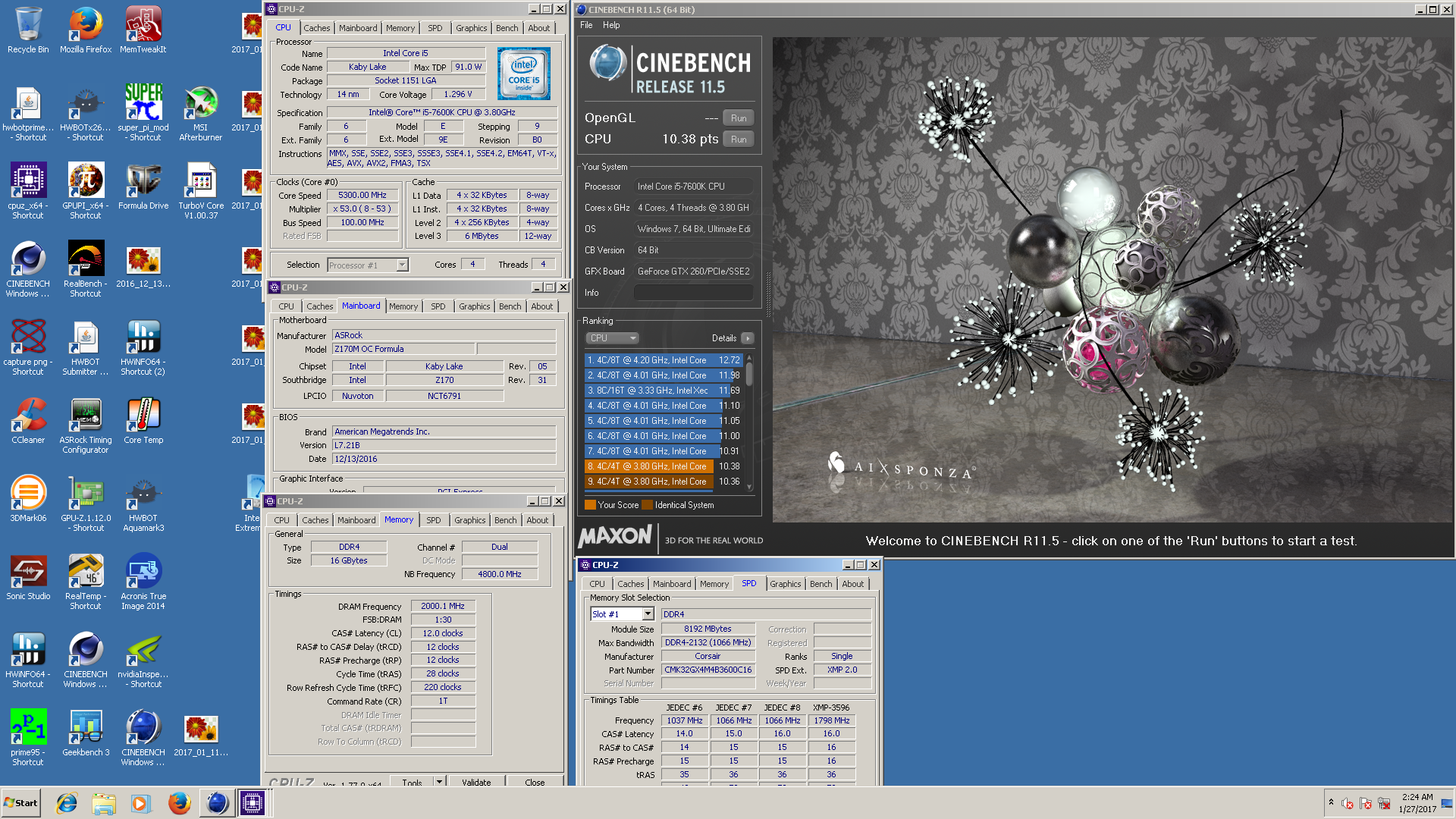Open HWBOTx265 shortcut icon
This screenshot has height=819, width=1456.
(x=86, y=114)
